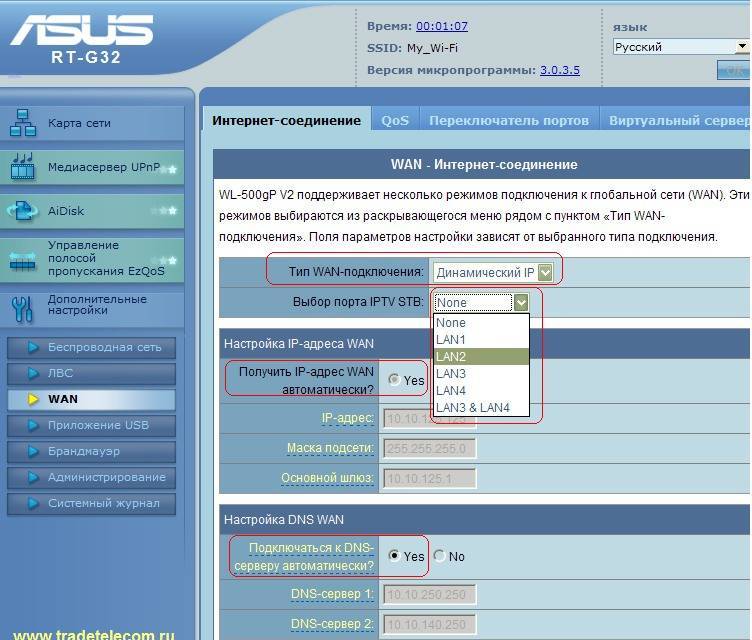Viewport: 752px width, 640px height.
Task: Click the EzQoS bandwidth management icon
Action: tap(23, 261)
